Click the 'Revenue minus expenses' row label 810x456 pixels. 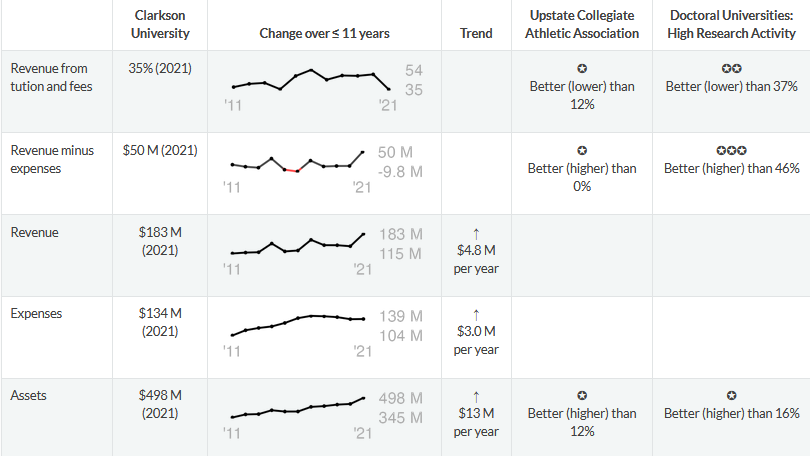[52, 159]
